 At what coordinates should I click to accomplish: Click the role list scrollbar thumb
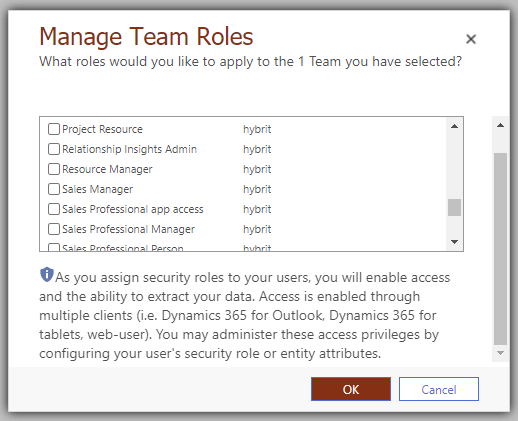click(x=454, y=207)
